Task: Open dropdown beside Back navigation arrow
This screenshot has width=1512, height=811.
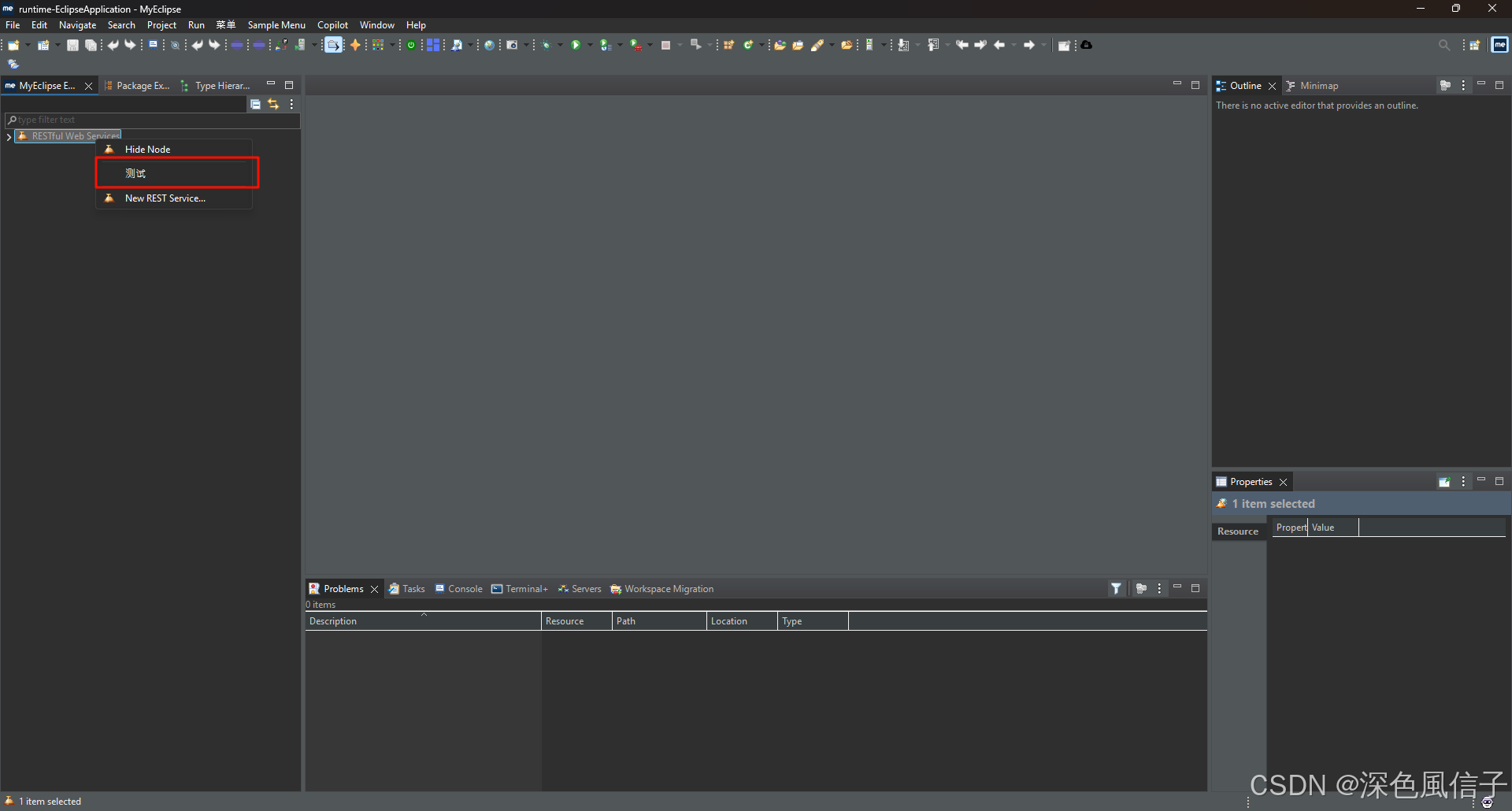Action: 1014,45
